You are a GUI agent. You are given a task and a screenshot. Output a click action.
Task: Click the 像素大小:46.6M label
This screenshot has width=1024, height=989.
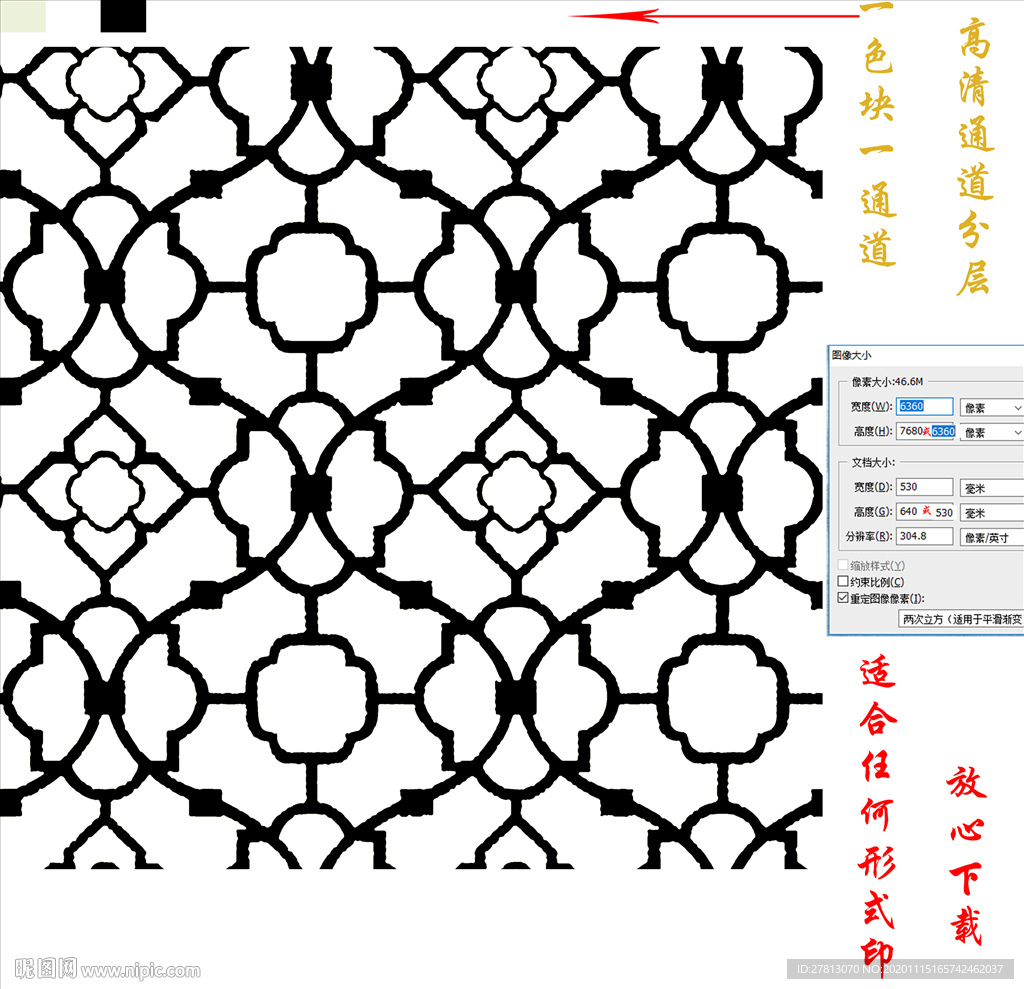tap(887, 381)
